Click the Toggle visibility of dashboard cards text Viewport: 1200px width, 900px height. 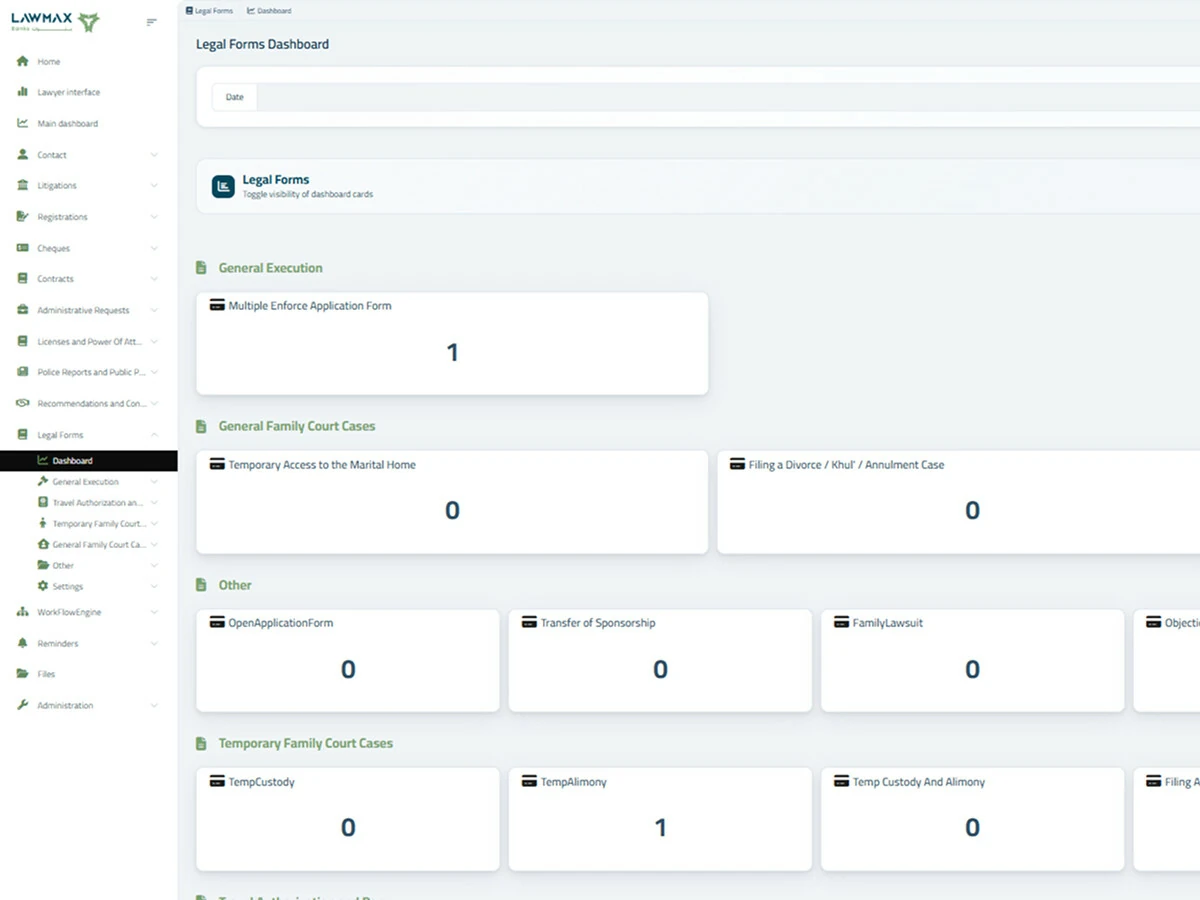pyautogui.click(x=308, y=194)
